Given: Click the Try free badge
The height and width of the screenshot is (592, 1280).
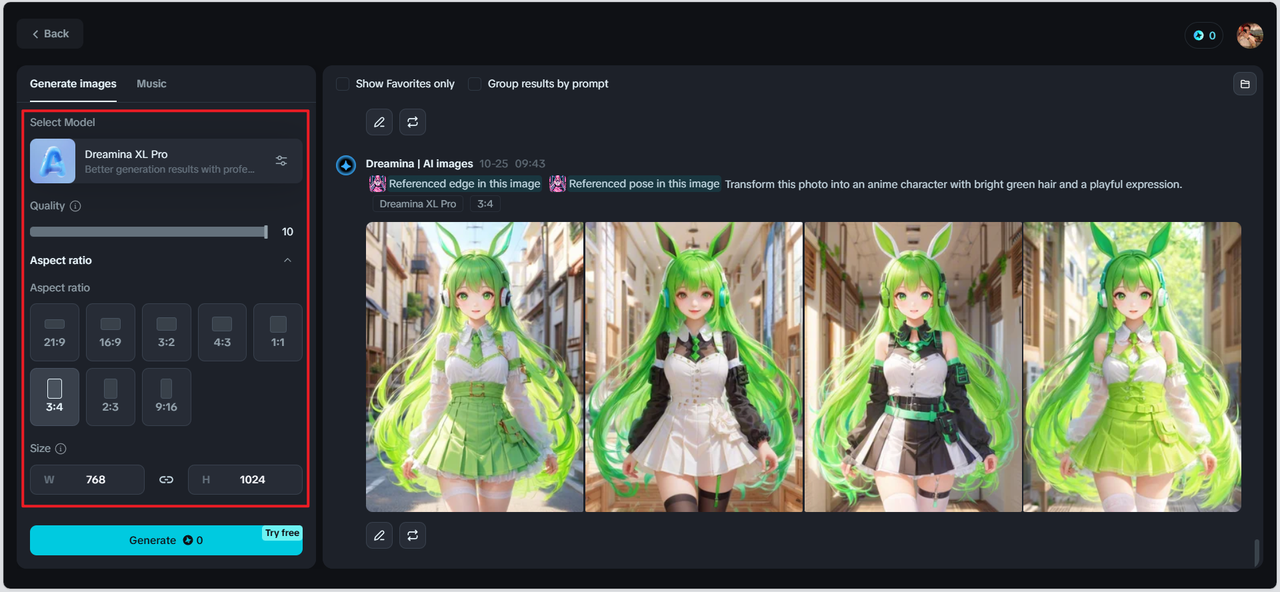Looking at the screenshot, I should 282,533.
